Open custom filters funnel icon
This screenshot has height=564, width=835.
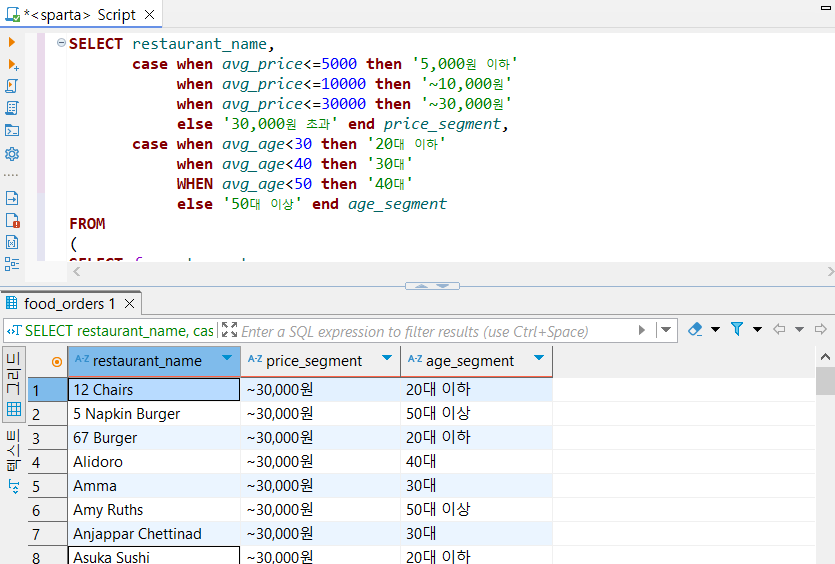(737, 329)
